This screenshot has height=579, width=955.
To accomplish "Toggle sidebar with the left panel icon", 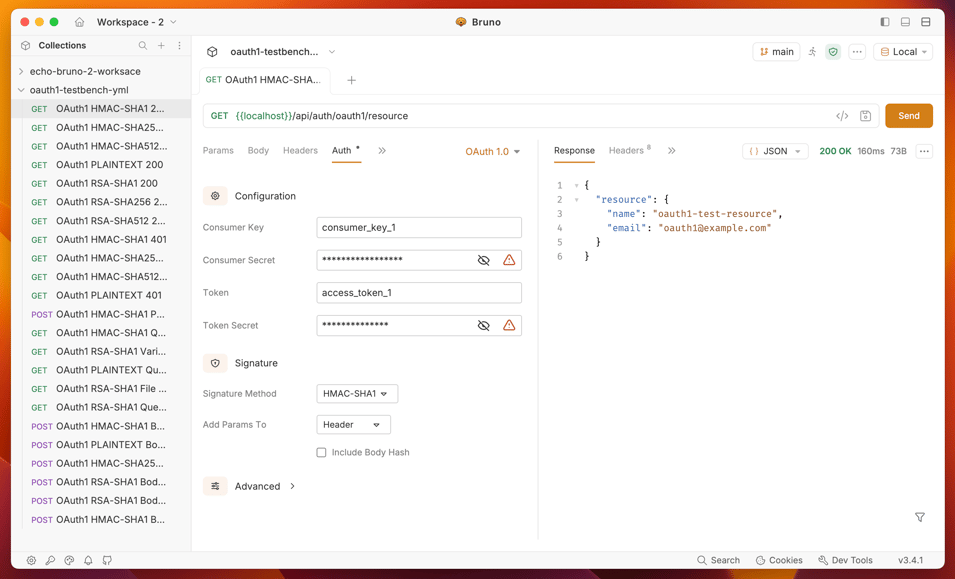I will (885, 22).
